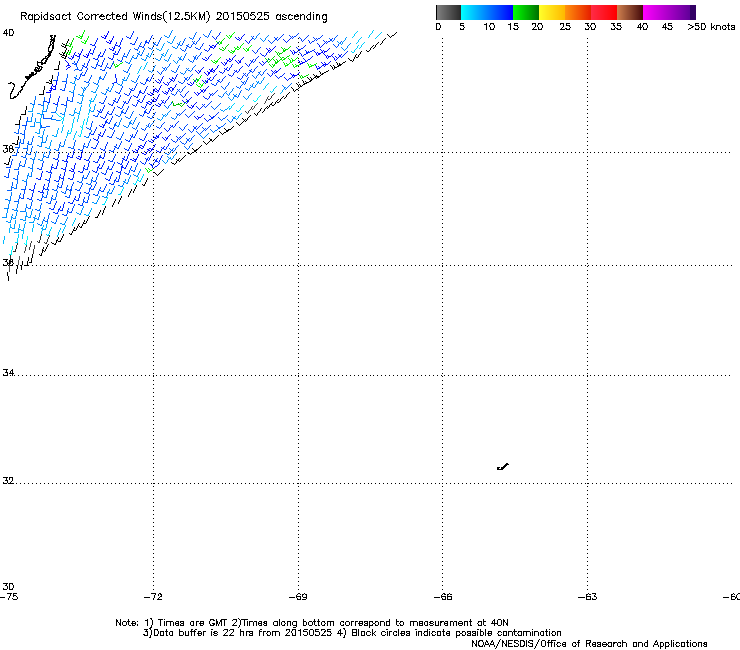Click the longitude label -66

[x=443, y=597]
